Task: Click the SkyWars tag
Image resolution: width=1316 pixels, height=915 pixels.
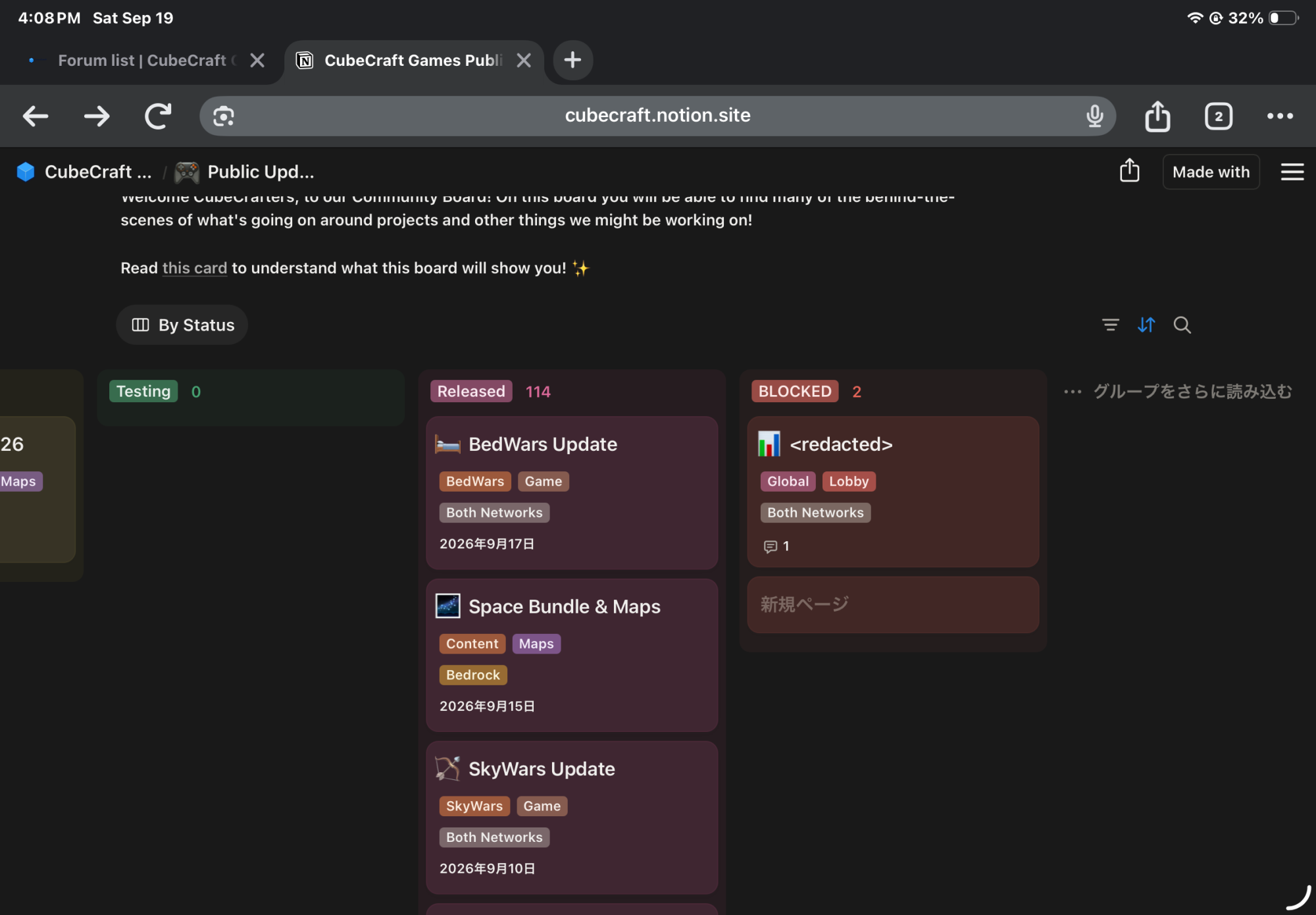Action: 474,806
